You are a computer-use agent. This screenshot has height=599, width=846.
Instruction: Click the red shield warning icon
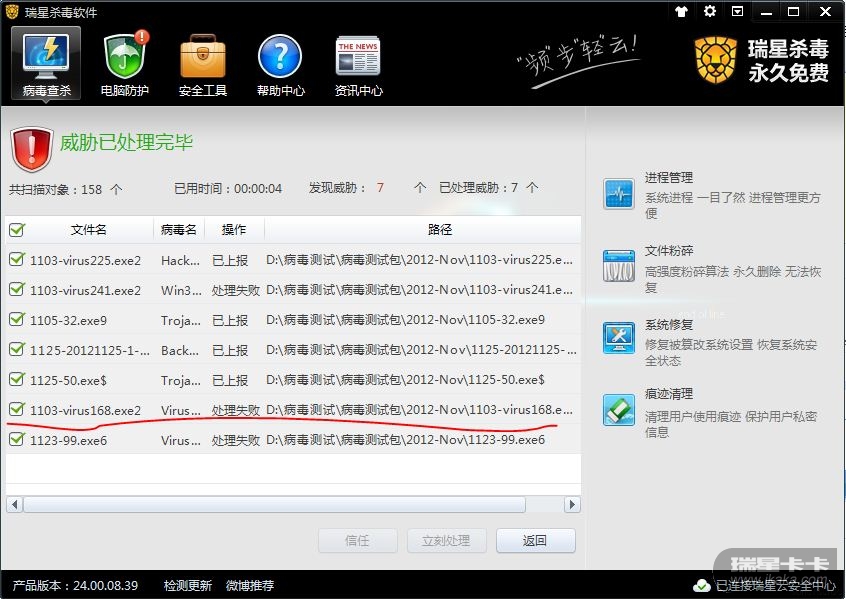(x=31, y=149)
